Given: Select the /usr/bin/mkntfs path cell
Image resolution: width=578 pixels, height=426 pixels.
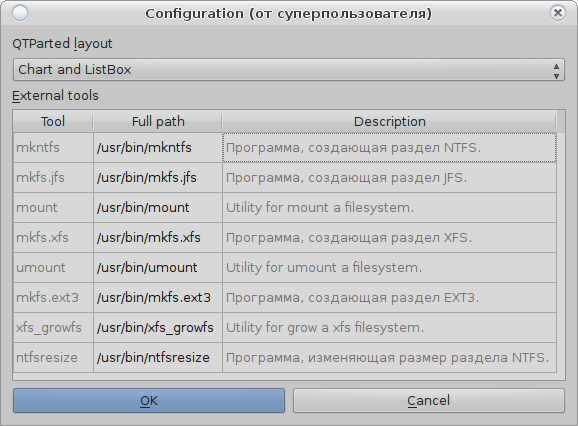Looking at the screenshot, I should click(x=158, y=148).
